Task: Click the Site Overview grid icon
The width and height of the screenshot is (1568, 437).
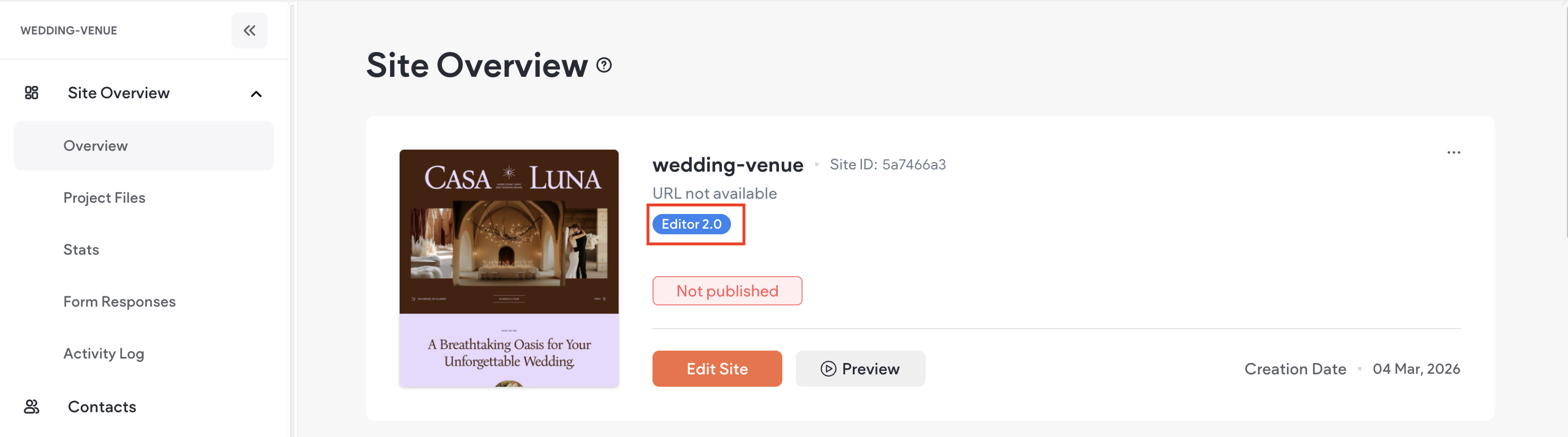Action: tap(32, 93)
